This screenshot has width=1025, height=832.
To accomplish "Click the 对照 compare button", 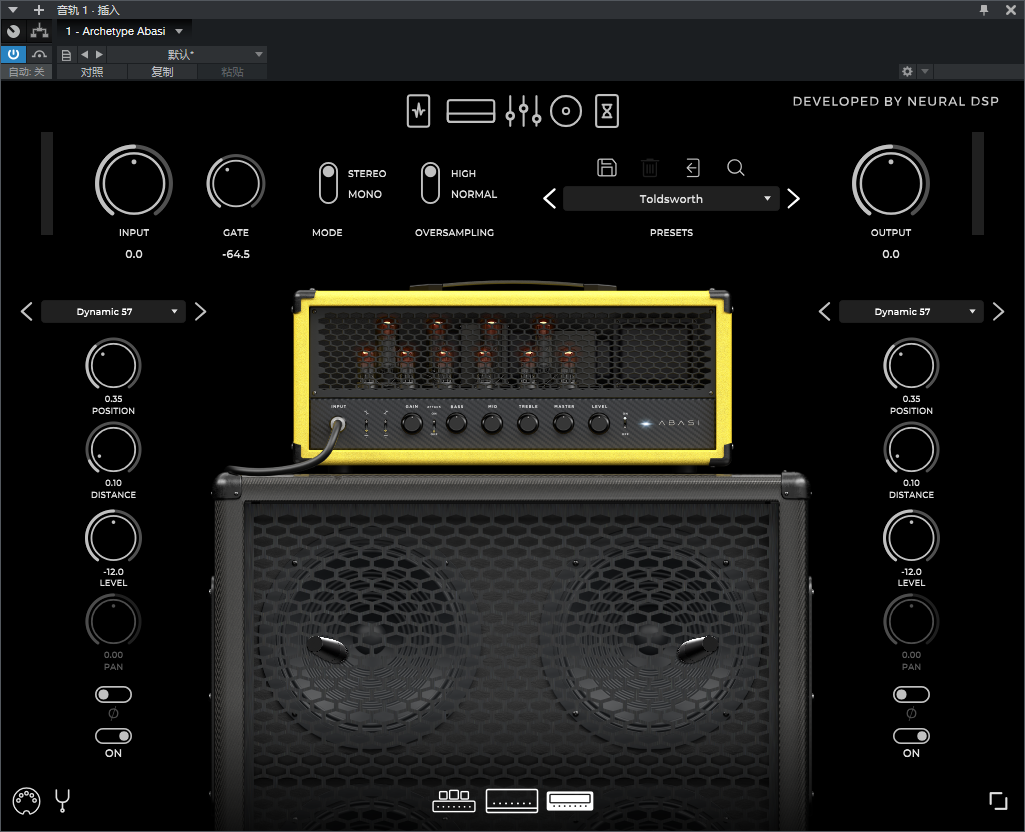I will (x=92, y=72).
